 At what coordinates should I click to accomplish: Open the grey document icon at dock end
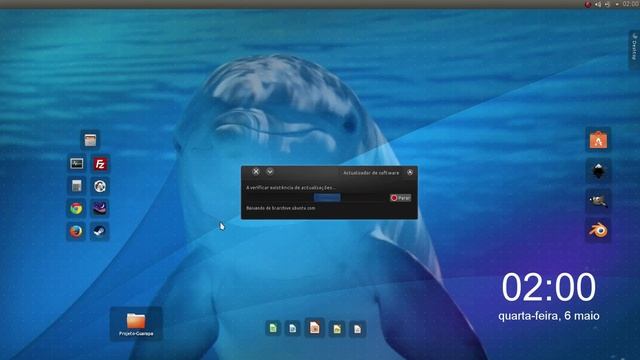click(357, 329)
